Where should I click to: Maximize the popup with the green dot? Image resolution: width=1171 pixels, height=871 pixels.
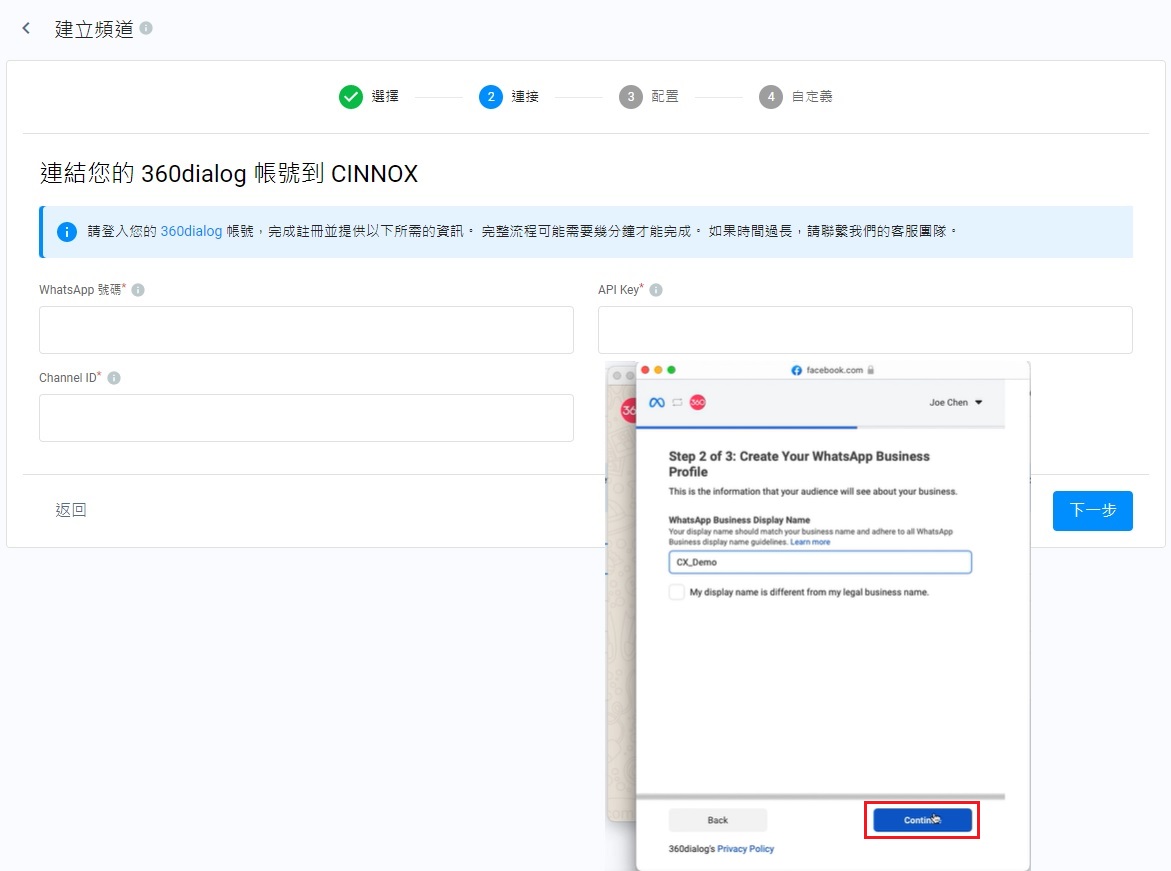(x=671, y=370)
